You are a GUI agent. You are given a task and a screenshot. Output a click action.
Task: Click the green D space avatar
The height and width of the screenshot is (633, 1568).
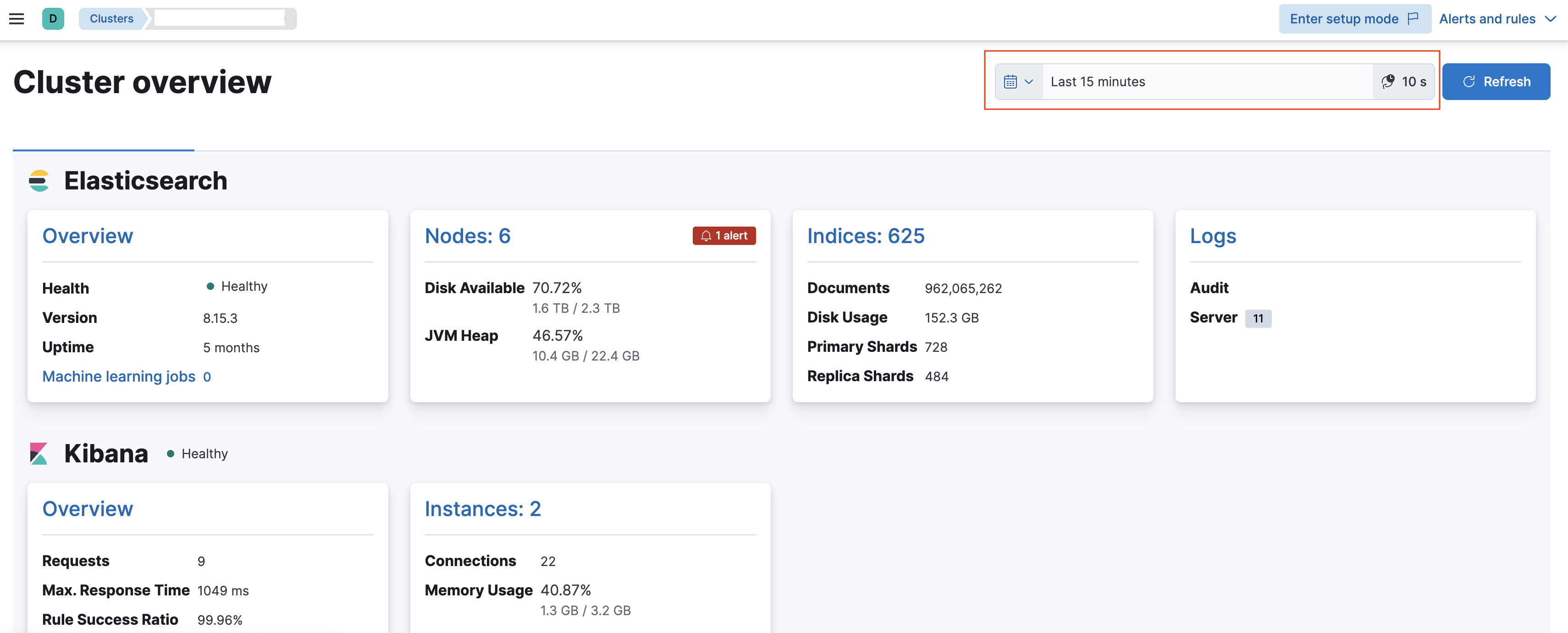click(x=53, y=19)
